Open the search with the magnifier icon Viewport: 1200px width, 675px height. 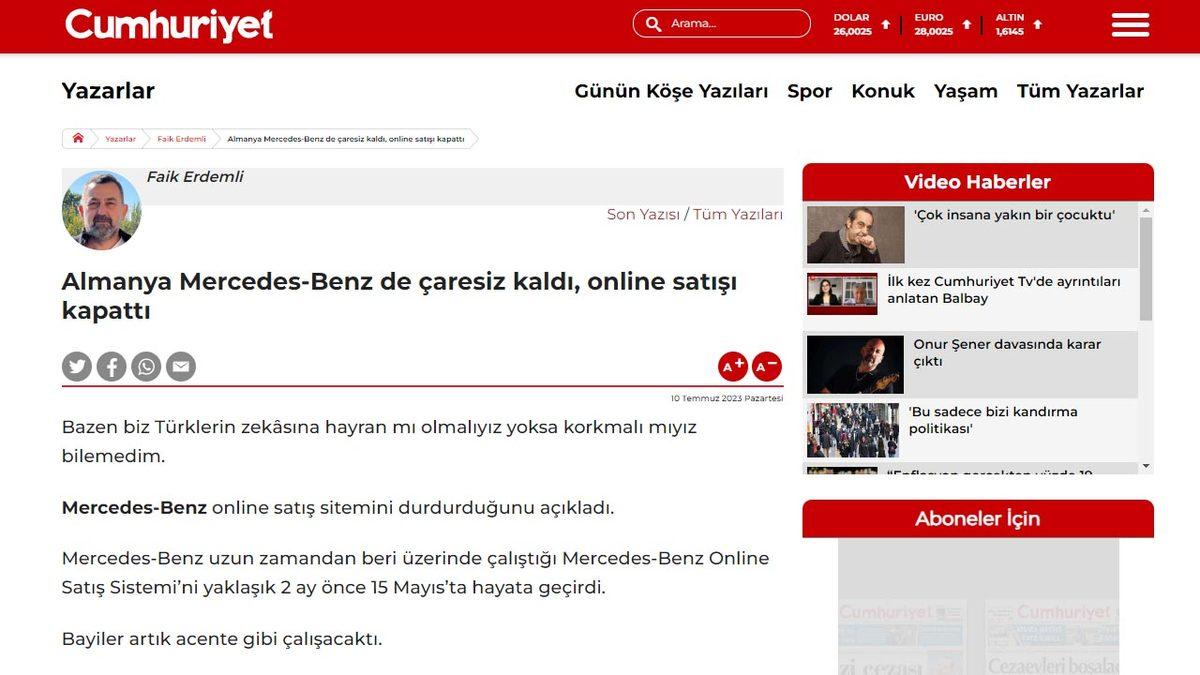[x=654, y=23]
